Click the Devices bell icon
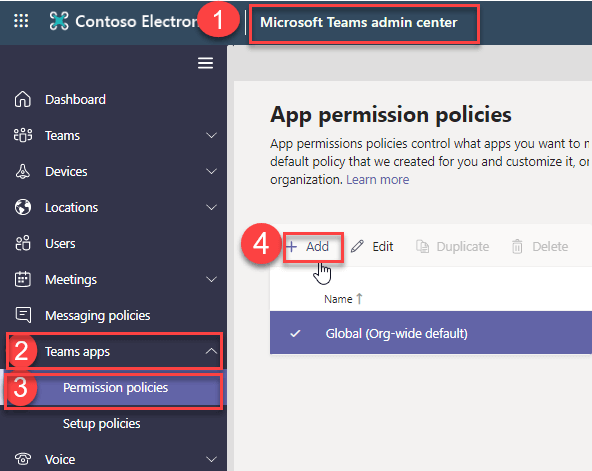This screenshot has width=592, height=471. [23, 172]
